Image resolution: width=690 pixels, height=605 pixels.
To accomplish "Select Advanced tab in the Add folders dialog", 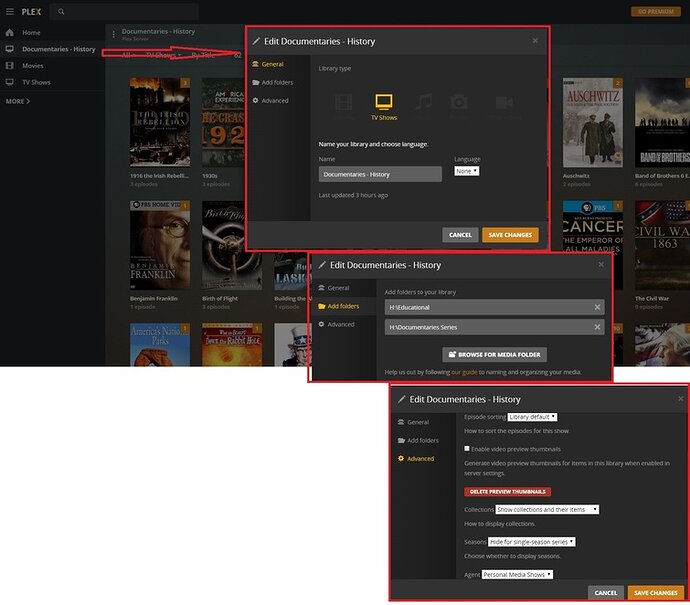I will [x=337, y=324].
